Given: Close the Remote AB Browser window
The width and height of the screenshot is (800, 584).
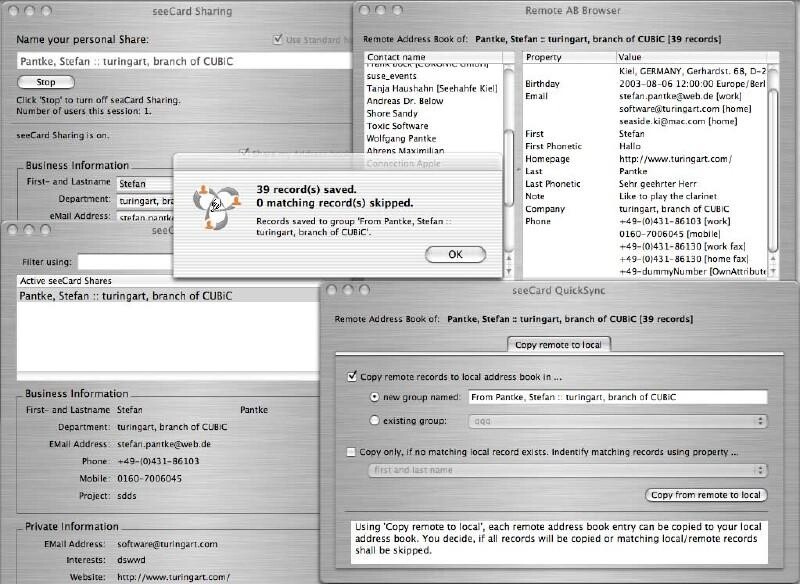Looking at the screenshot, I should coord(364,10).
